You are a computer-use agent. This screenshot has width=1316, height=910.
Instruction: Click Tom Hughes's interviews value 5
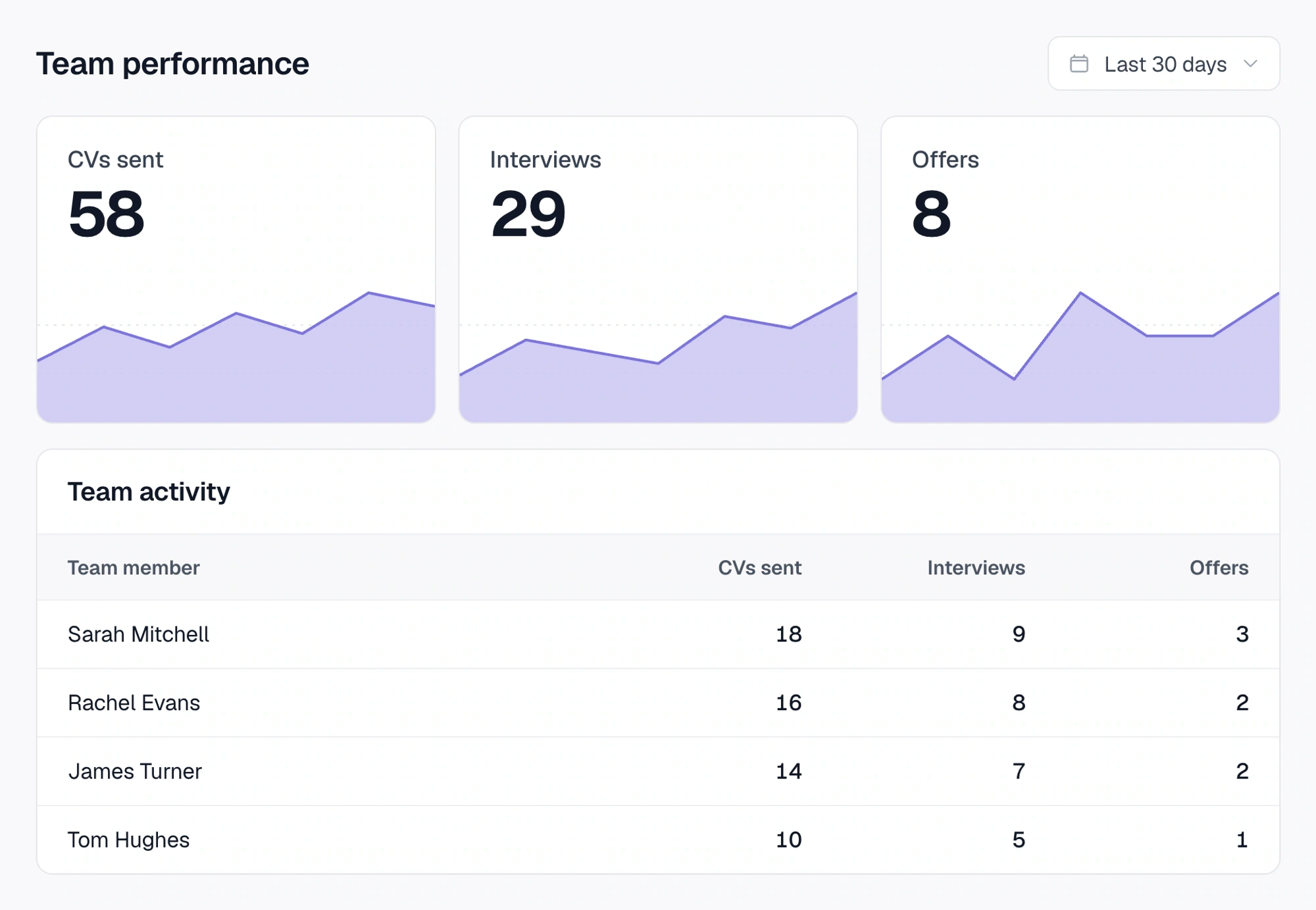point(1019,840)
